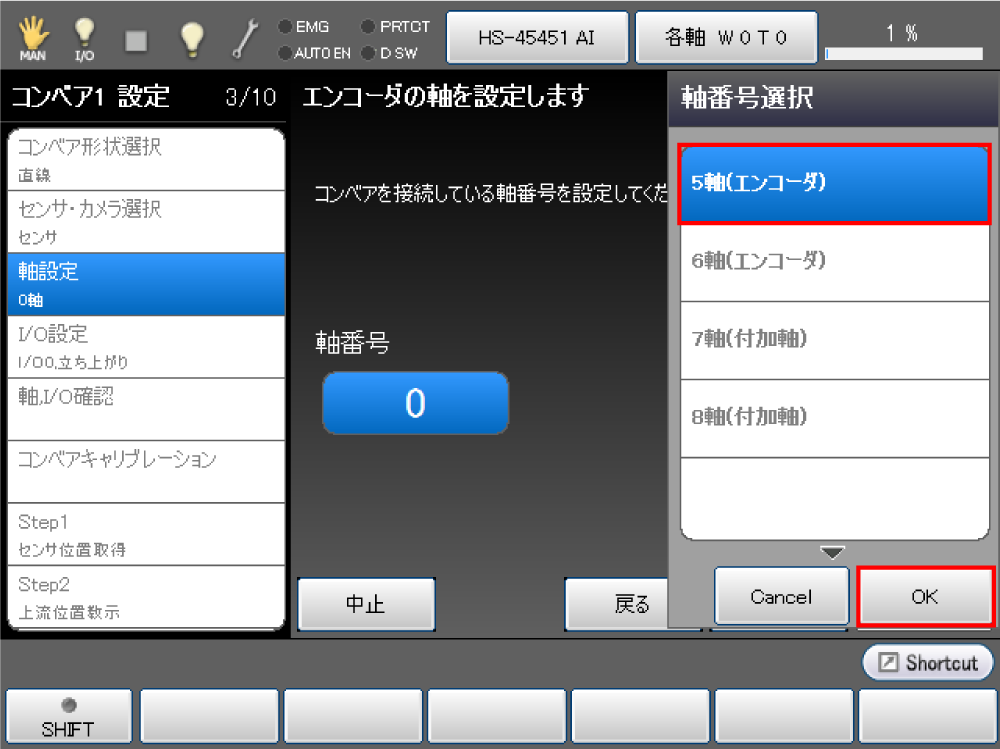Click the 1% speed progress bar
The image size is (1000, 749).
click(x=903, y=53)
